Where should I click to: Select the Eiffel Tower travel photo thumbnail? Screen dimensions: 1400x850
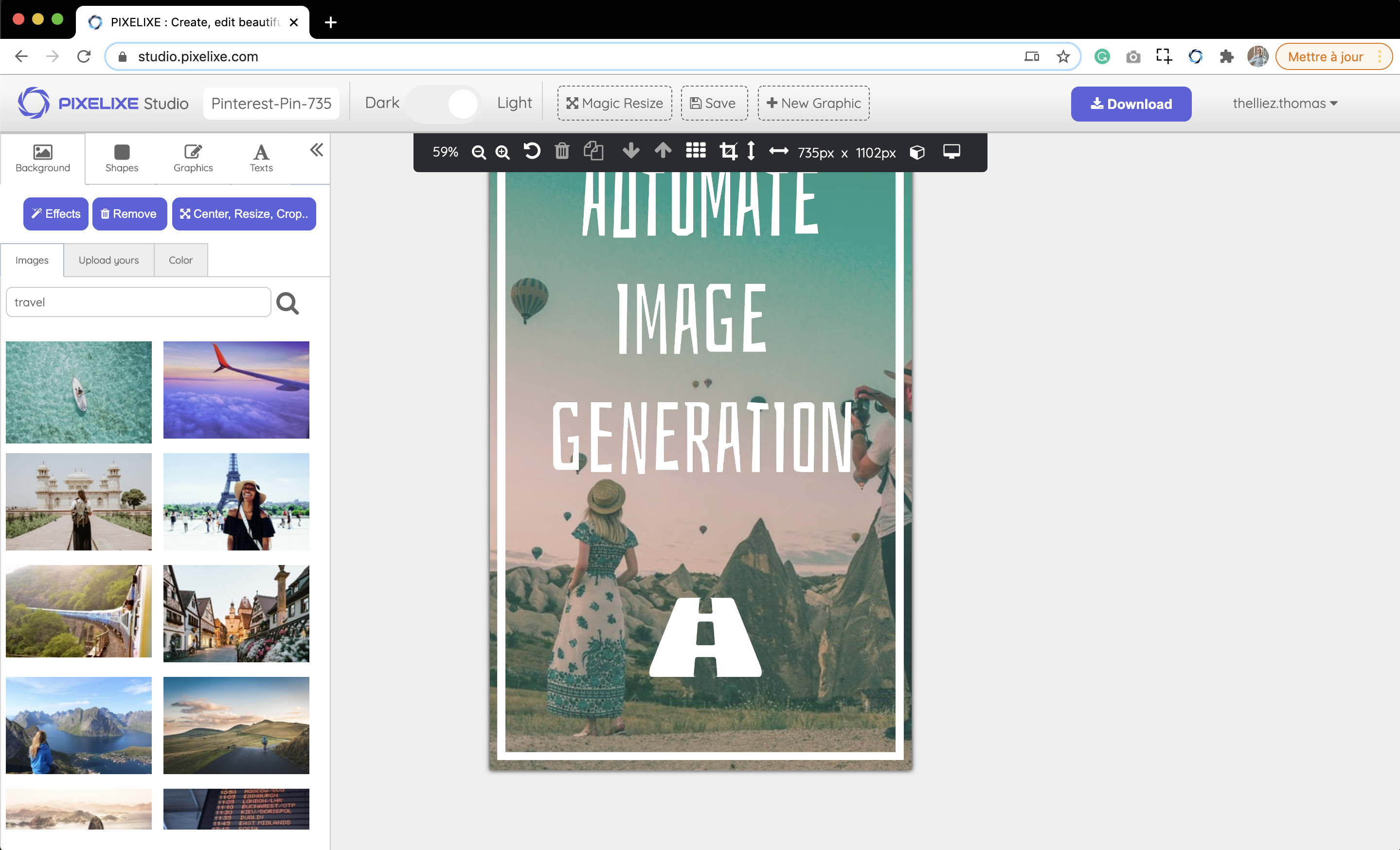tap(236, 502)
